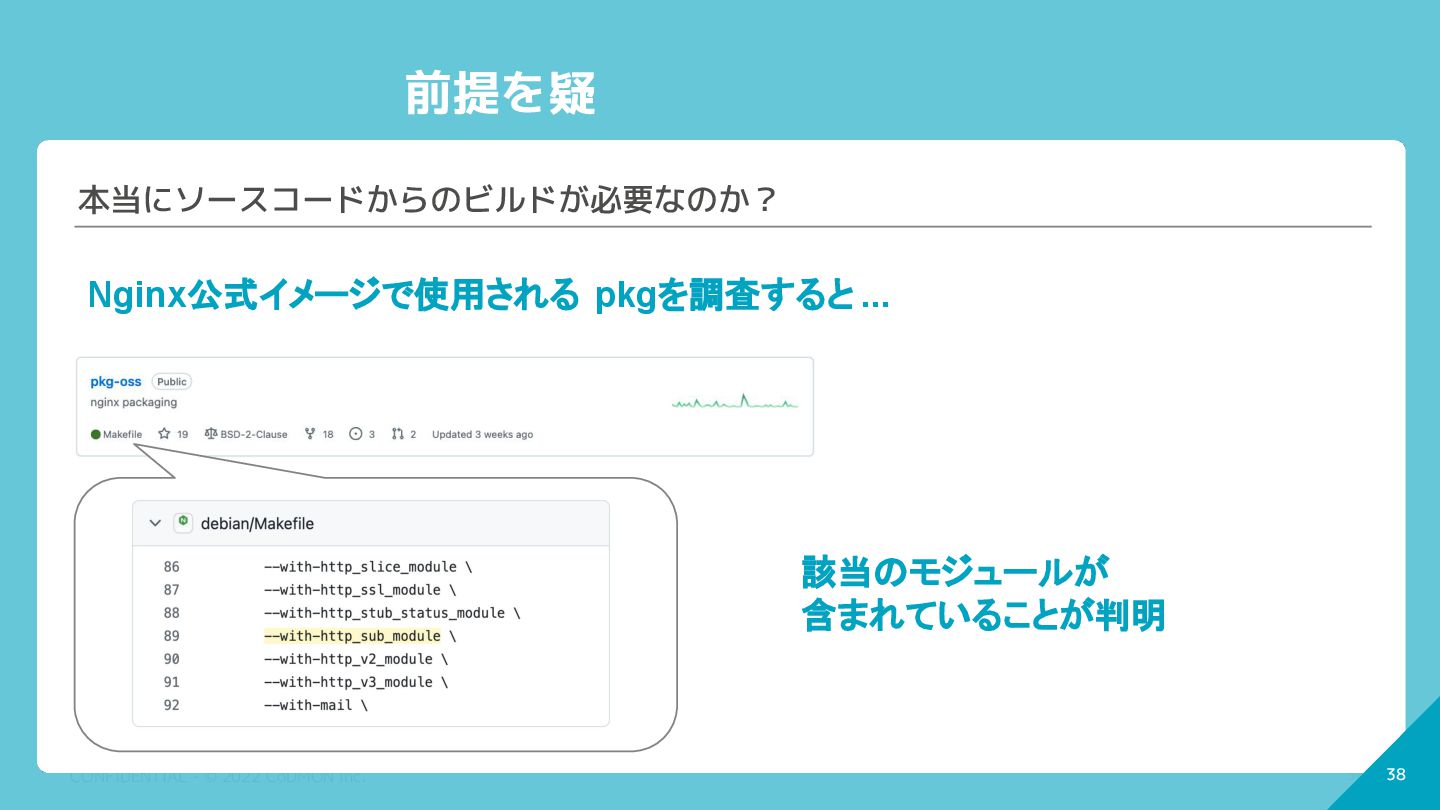Select line number 92
This screenshot has width=1440, height=810.
[x=171, y=705]
